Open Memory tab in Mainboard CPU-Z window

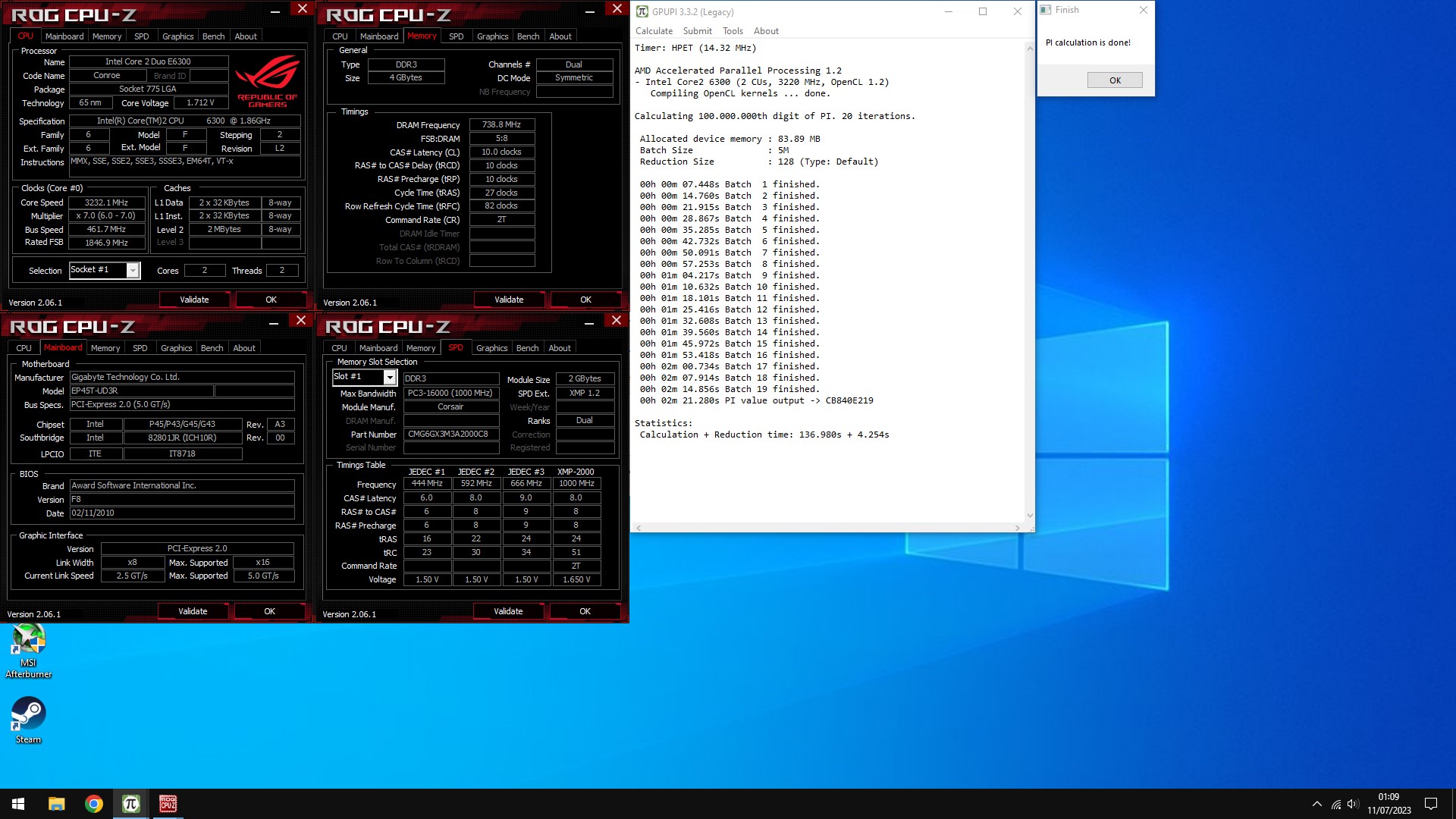point(105,348)
